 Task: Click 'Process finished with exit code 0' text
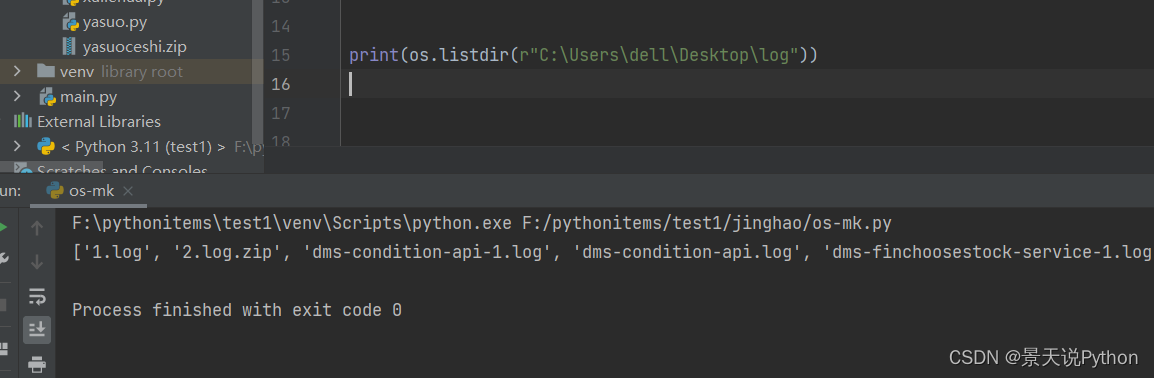click(237, 310)
